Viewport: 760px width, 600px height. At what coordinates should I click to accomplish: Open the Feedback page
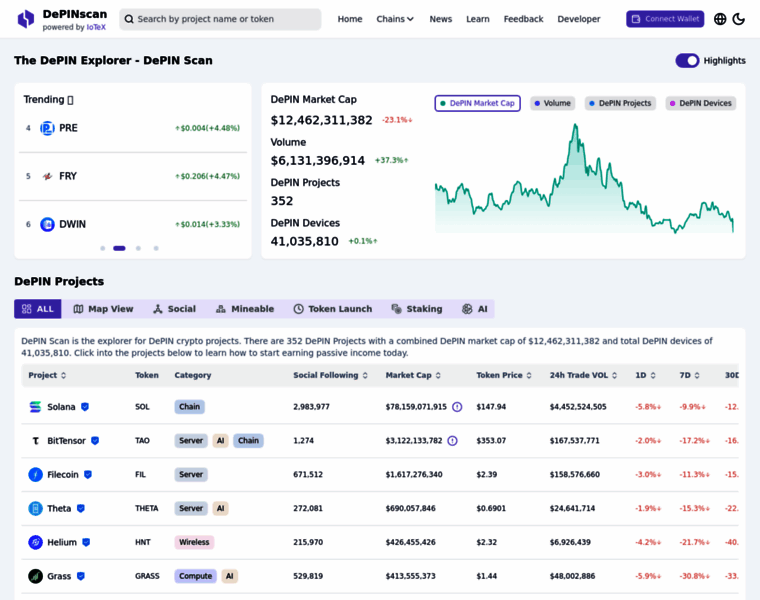[523, 19]
